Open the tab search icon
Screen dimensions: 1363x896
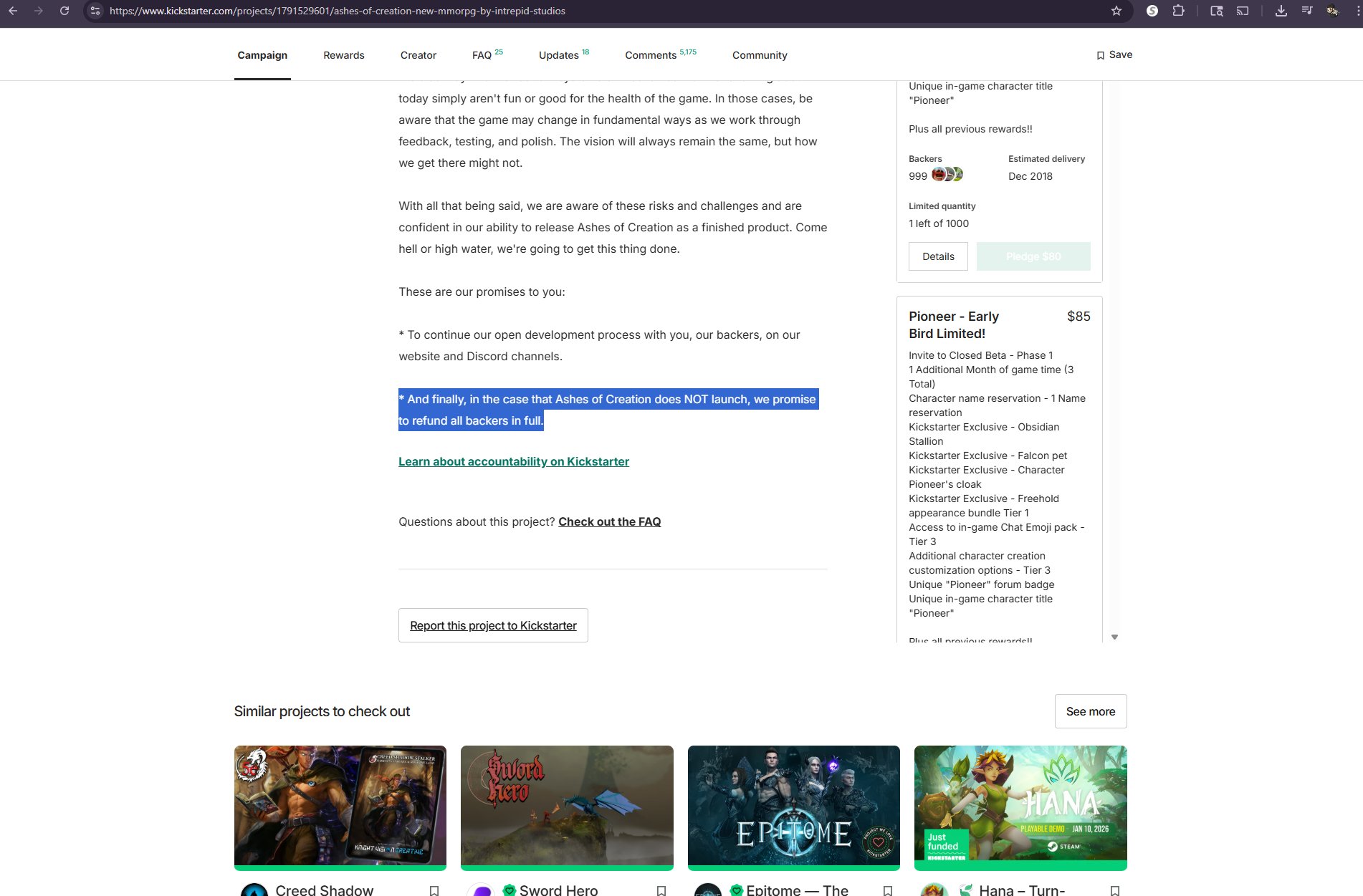1217,11
